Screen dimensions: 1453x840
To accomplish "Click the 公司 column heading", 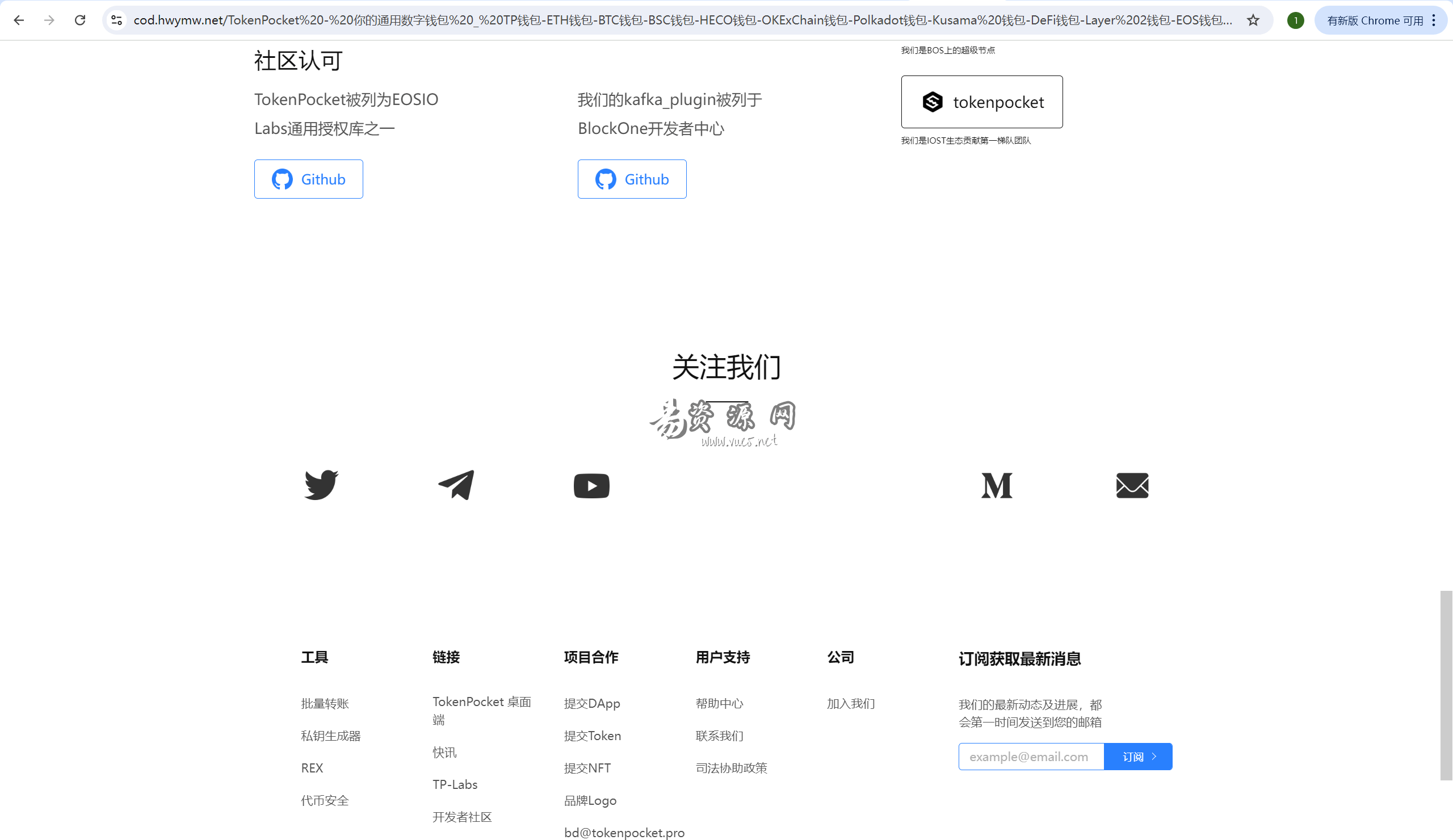I will [x=840, y=657].
